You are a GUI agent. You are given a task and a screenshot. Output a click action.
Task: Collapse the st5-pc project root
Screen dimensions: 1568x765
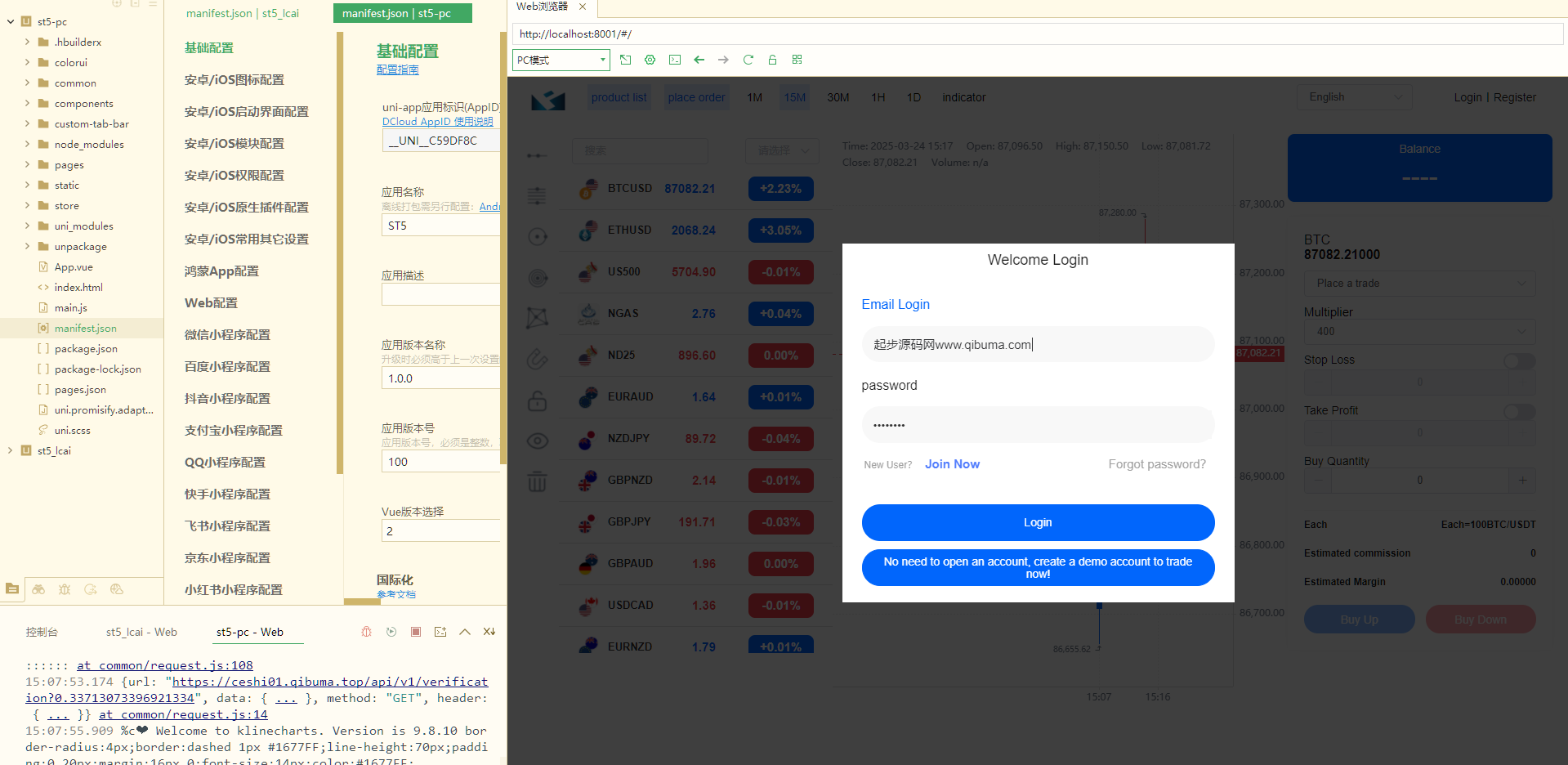click(10, 21)
